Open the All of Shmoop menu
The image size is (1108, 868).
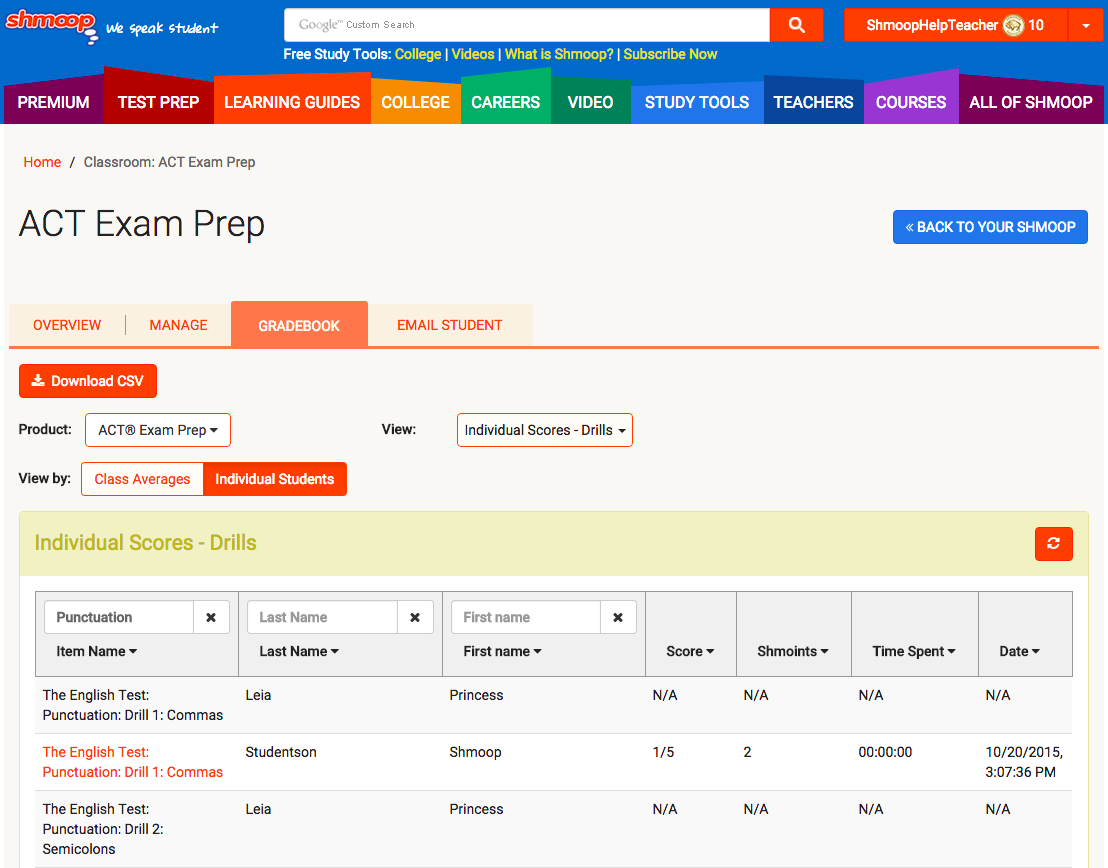coord(1030,102)
